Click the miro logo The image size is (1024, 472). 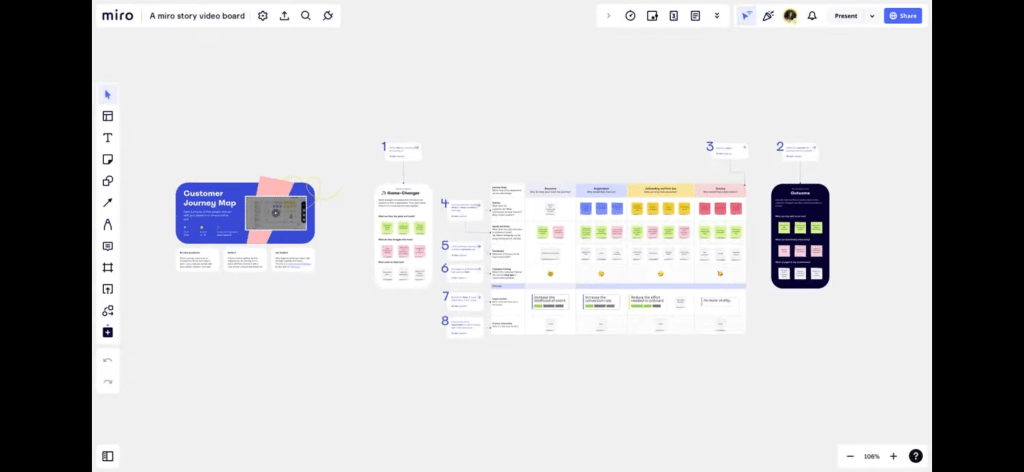[118, 16]
